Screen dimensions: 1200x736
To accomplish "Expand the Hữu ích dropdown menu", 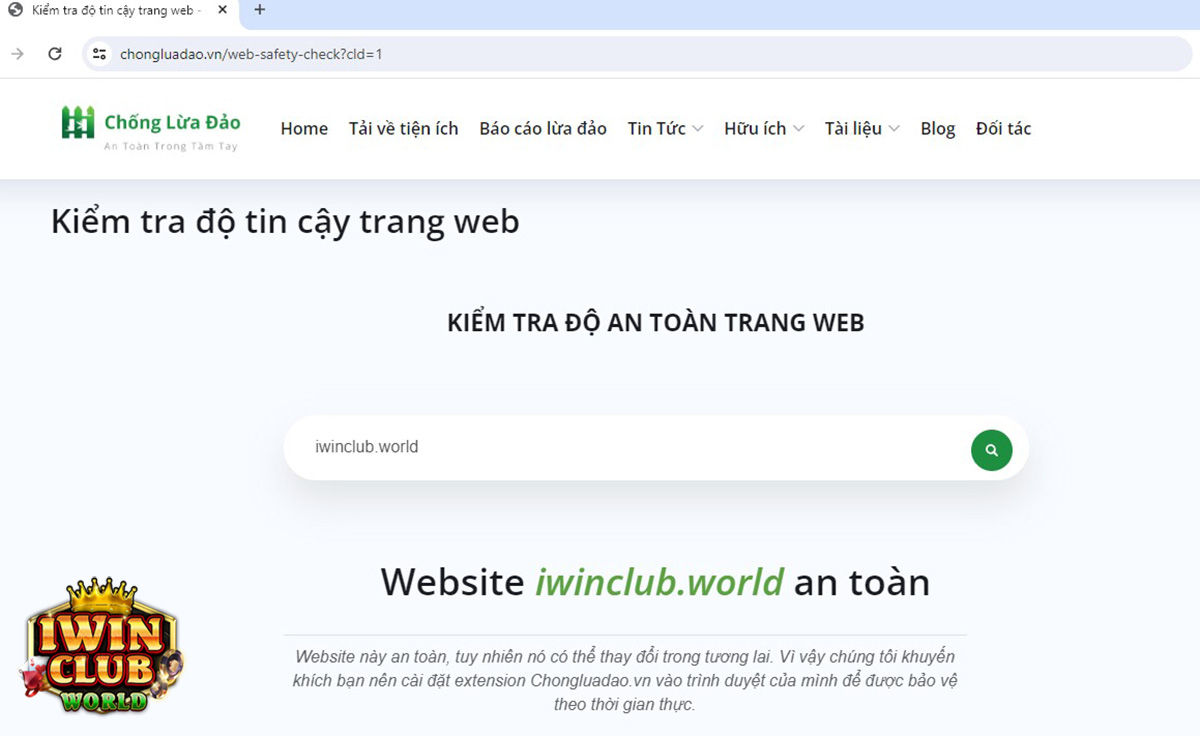I will [x=764, y=128].
